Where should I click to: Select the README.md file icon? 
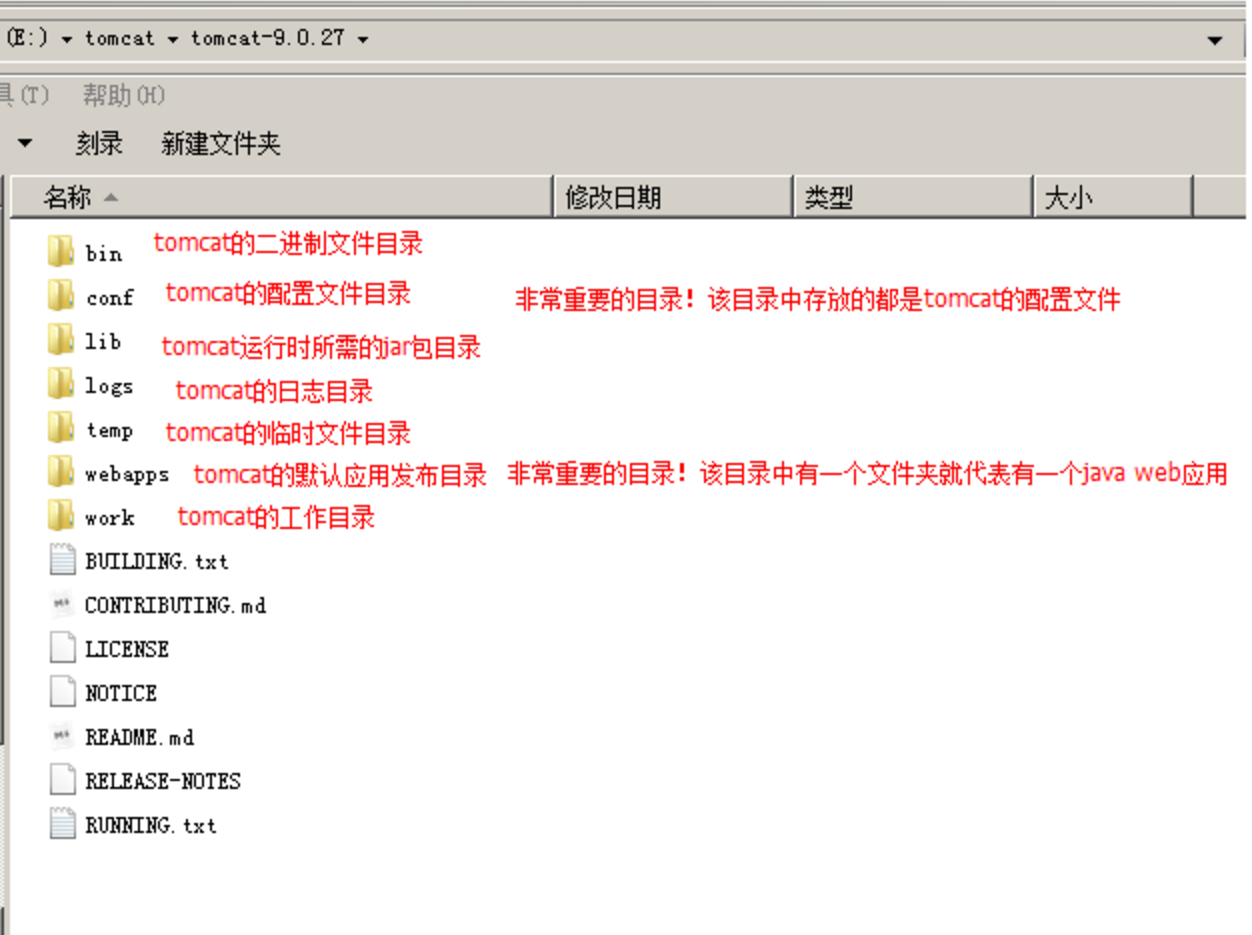point(62,735)
